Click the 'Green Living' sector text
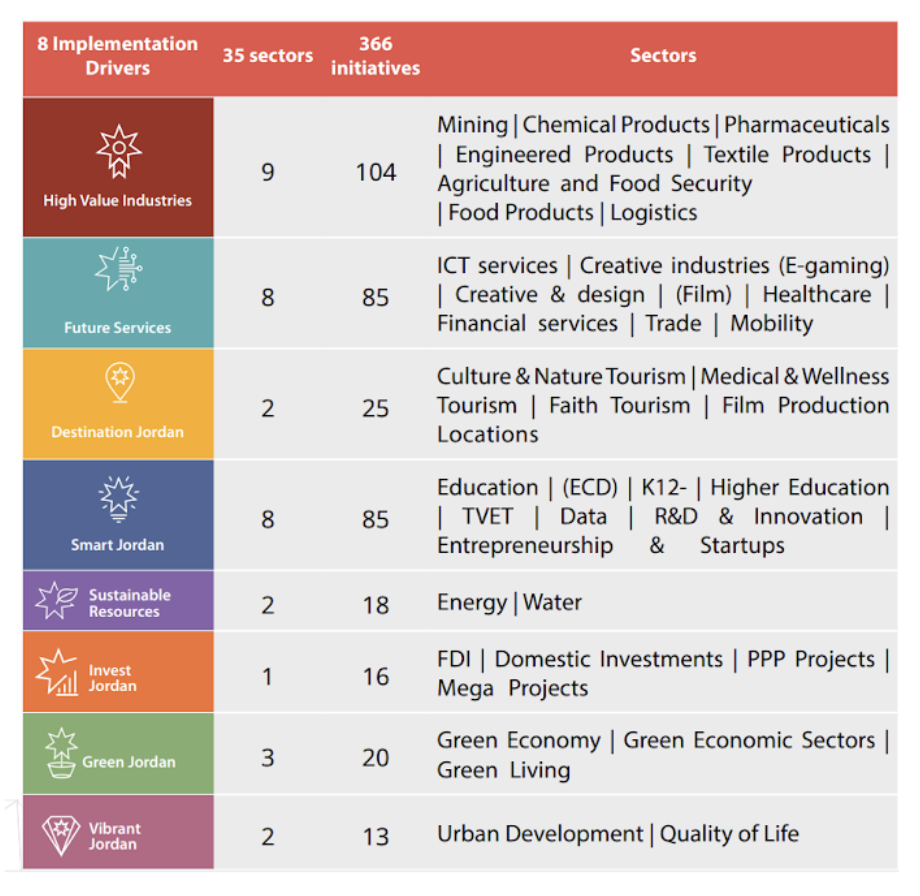 pos(503,771)
